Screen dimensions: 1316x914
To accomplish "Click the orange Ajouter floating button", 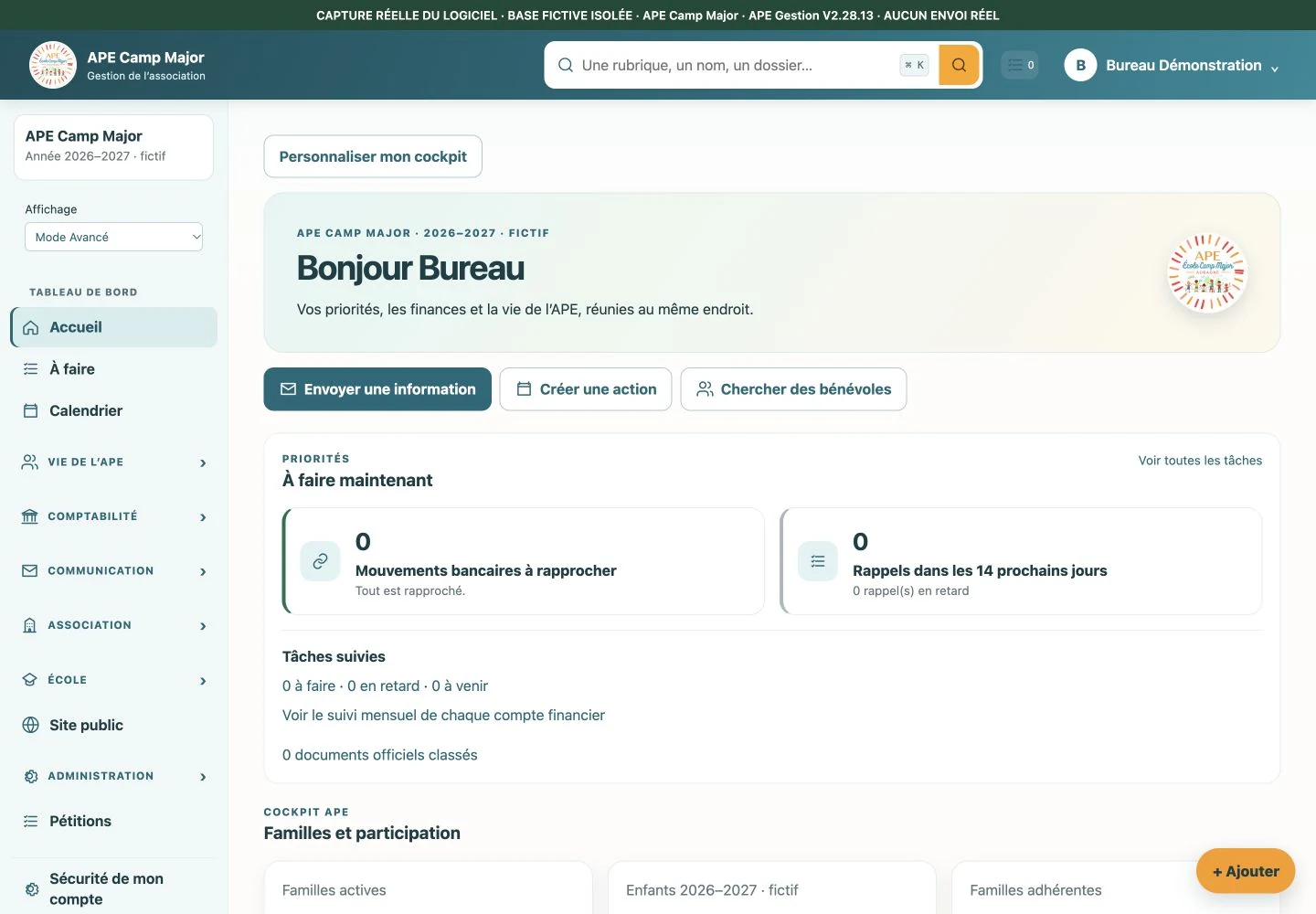I will tap(1246, 871).
